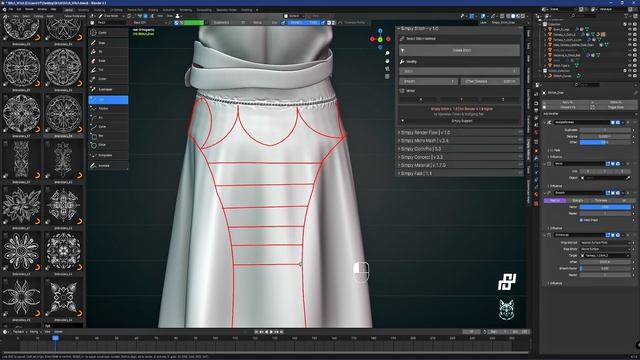Open the Snap Mode dropdown
The image size is (640, 360).
point(605,249)
